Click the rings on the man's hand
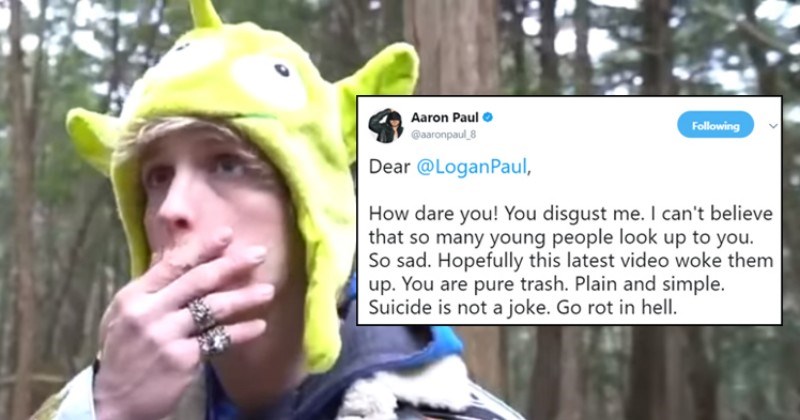This screenshot has width=800, height=420. pos(208,328)
